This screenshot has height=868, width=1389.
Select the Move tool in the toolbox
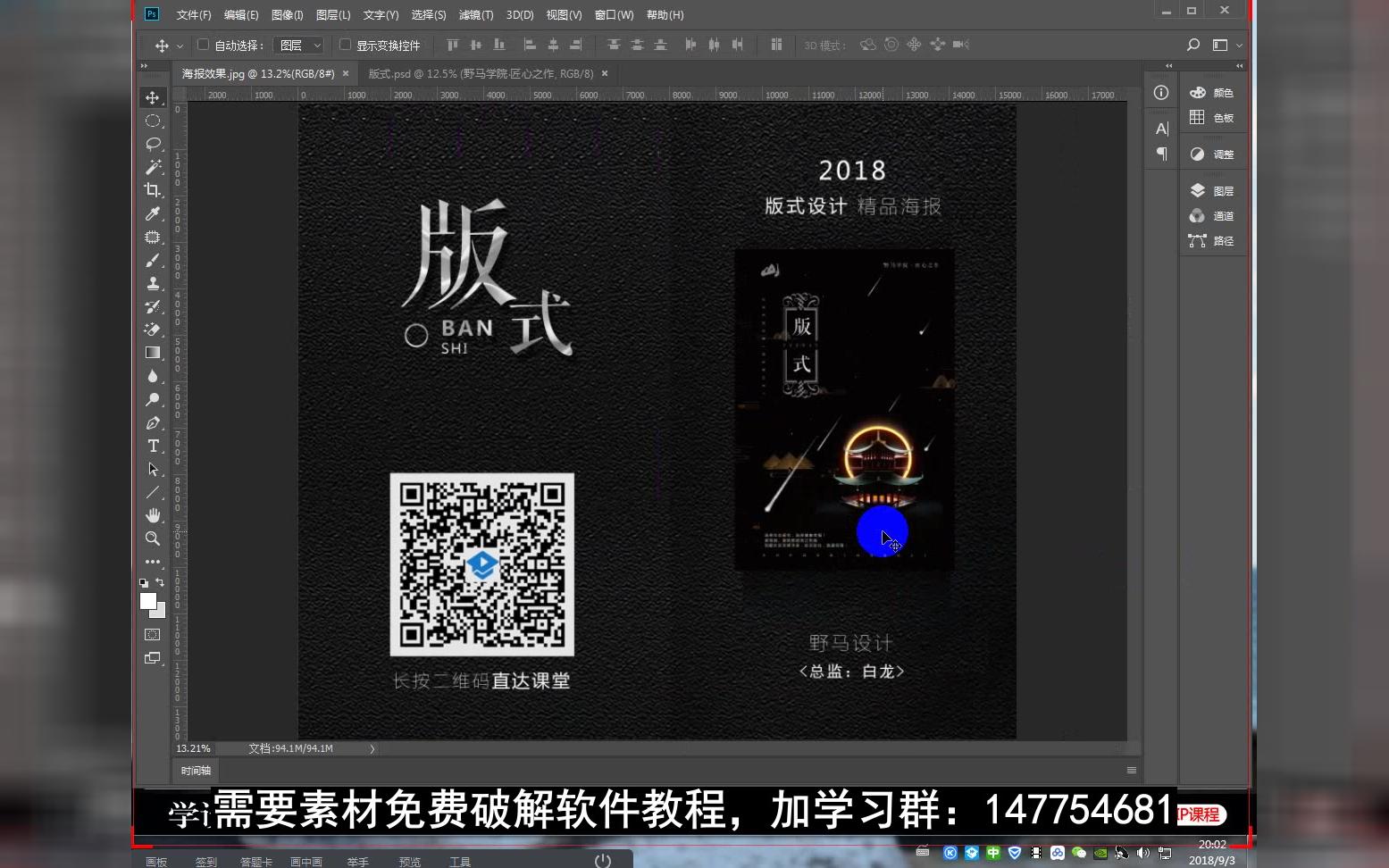tap(153, 97)
